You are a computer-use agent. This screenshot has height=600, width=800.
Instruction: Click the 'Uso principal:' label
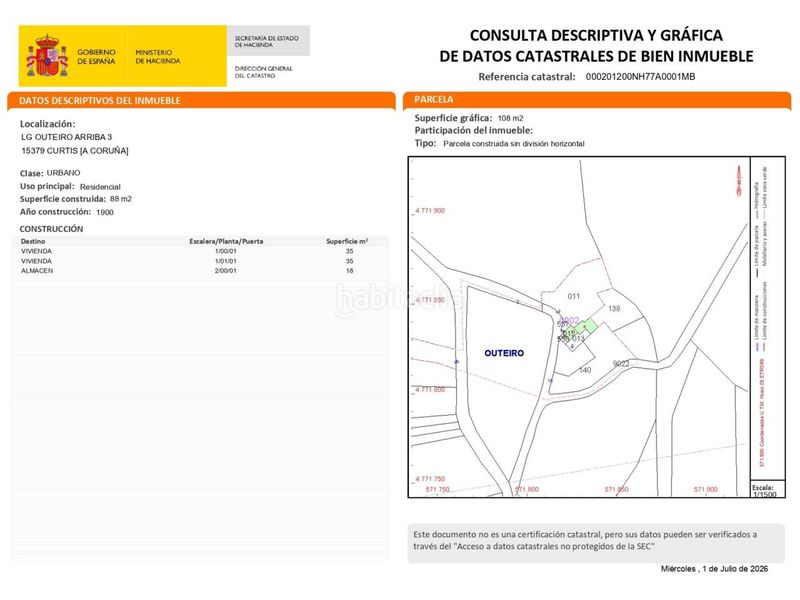tap(47, 186)
